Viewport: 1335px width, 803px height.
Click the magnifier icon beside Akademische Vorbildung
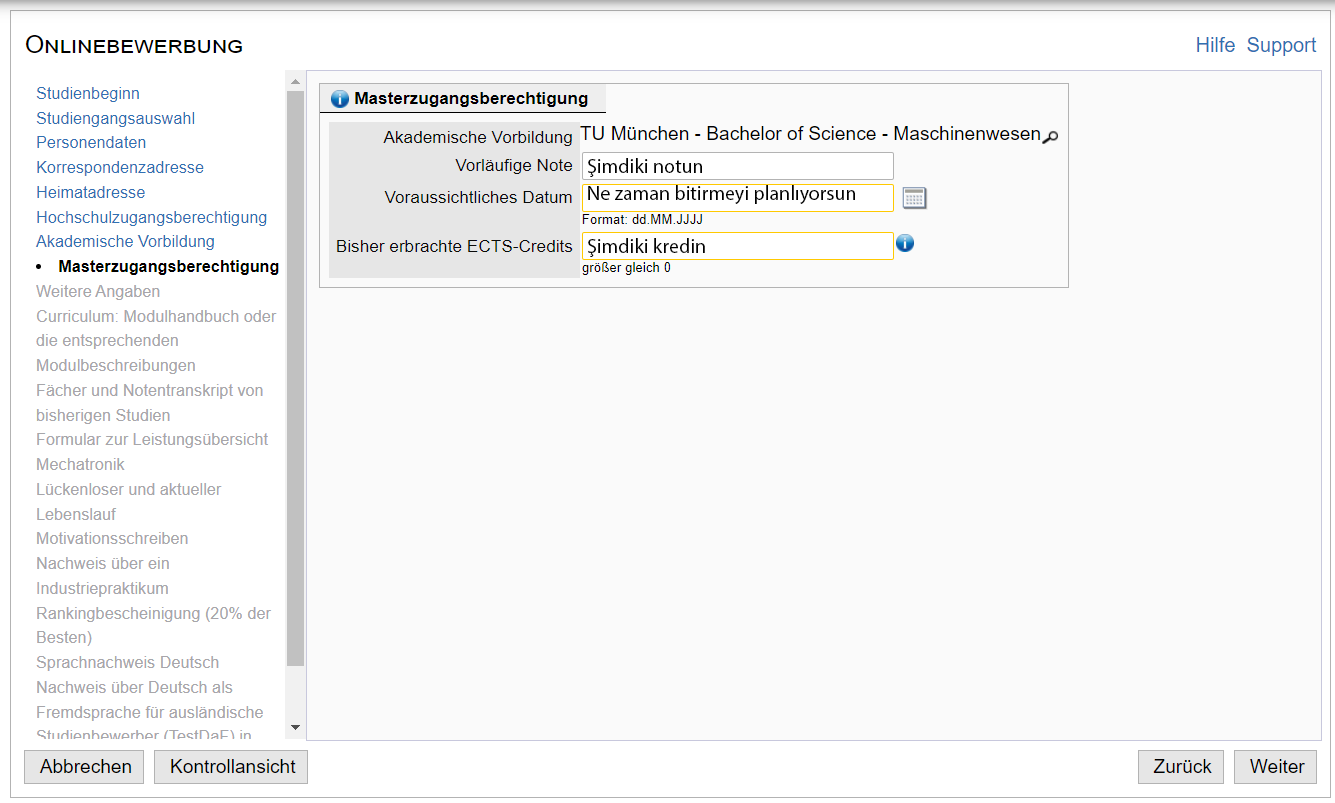pos(1049,137)
